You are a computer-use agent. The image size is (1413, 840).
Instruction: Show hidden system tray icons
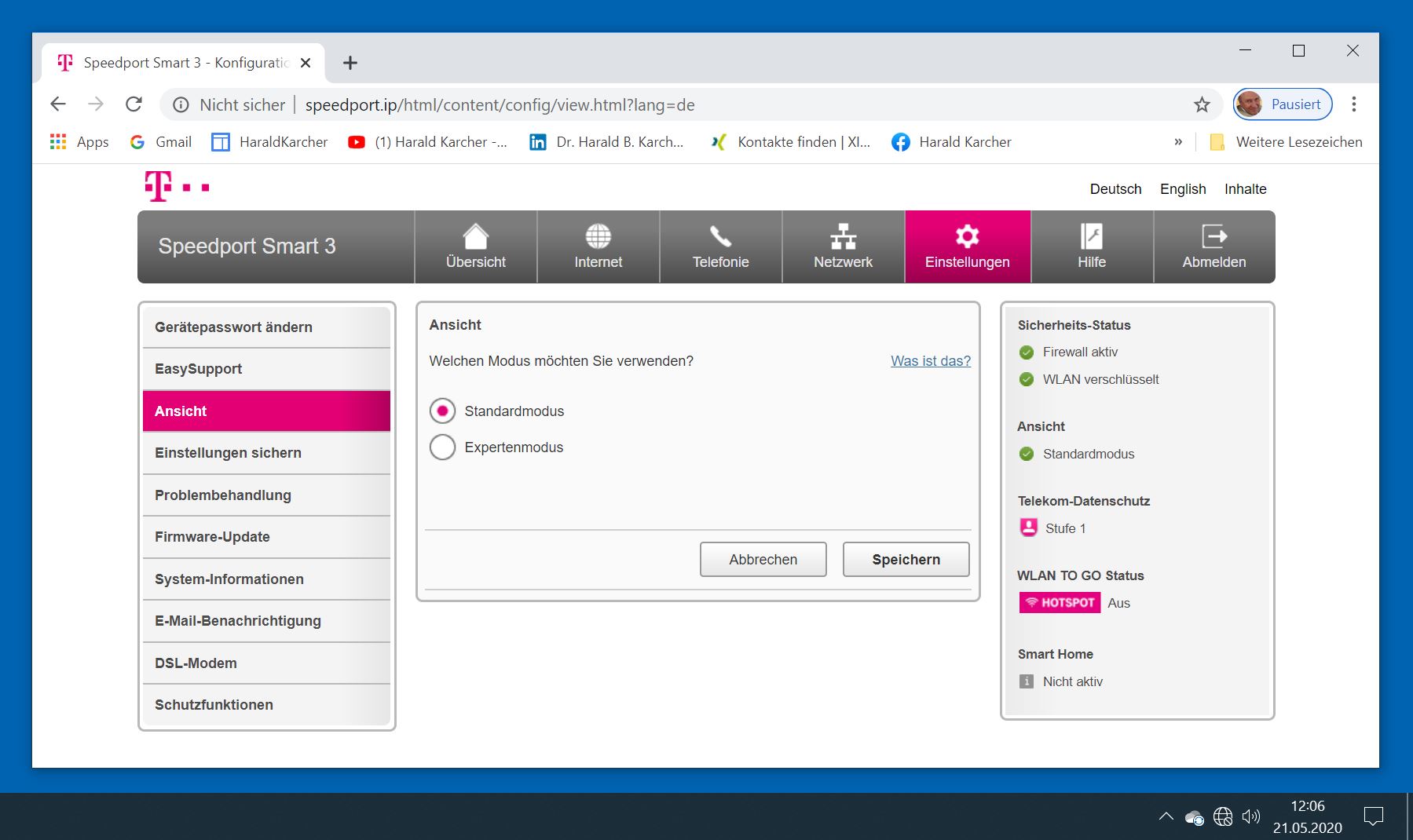click(1166, 816)
